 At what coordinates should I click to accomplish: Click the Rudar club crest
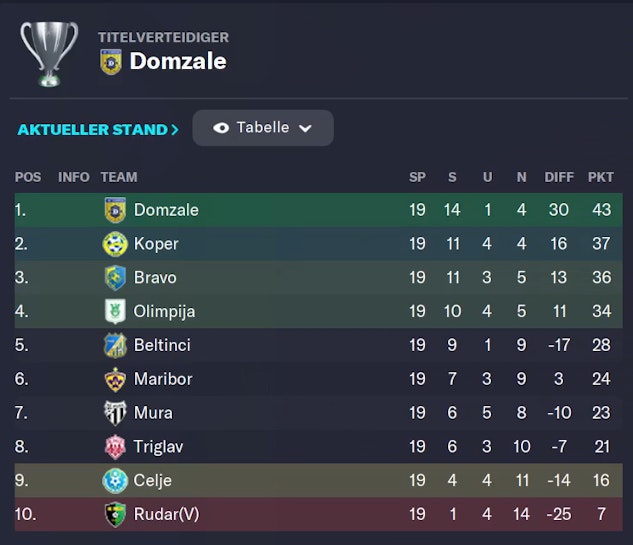(x=116, y=515)
